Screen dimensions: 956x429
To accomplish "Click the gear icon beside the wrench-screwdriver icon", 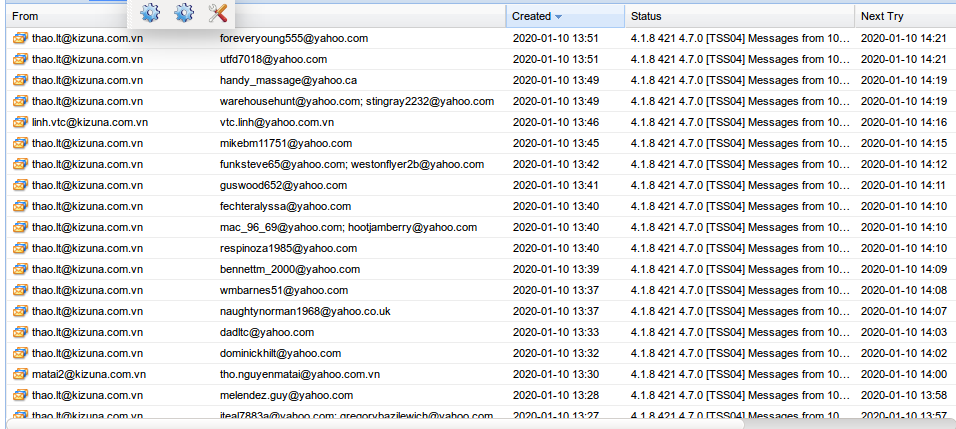I will 184,13.
